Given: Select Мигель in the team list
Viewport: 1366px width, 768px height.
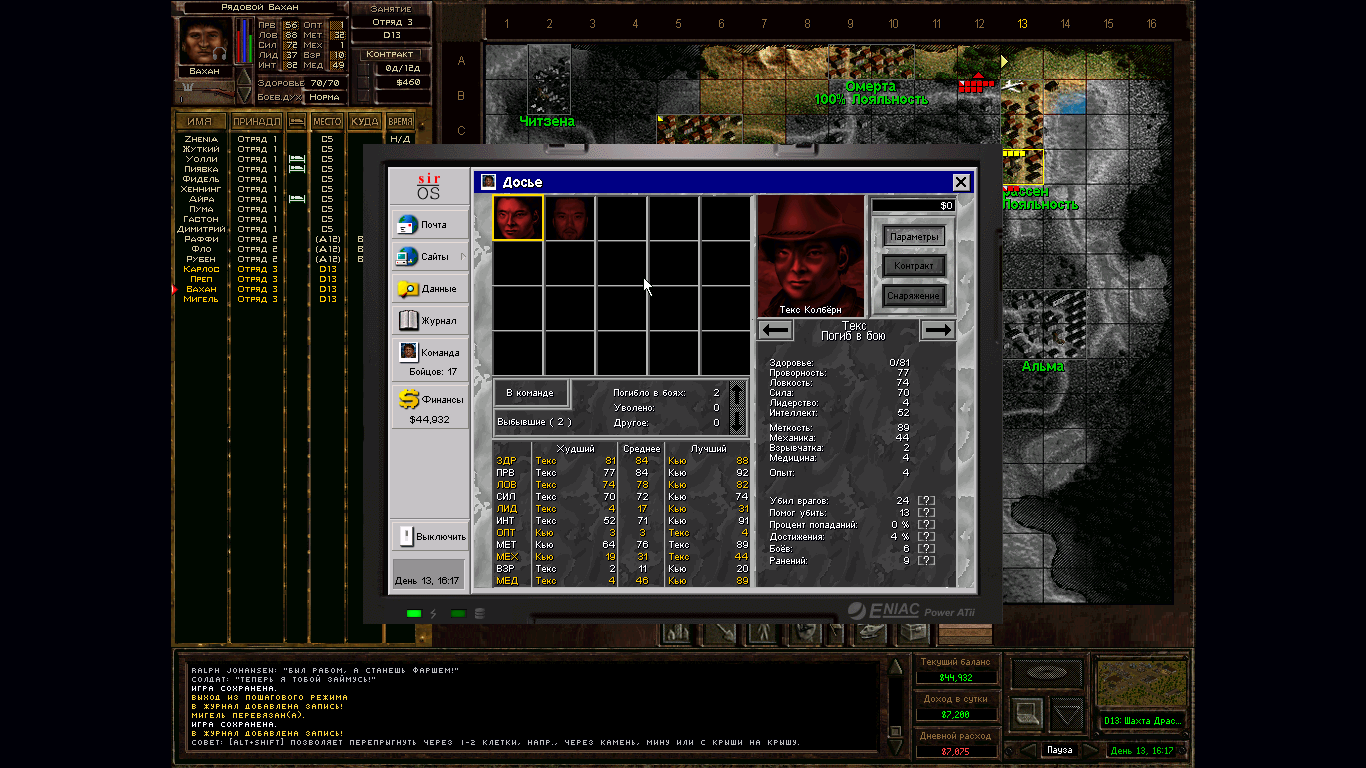Looking at the screenshot, I should click(x=202, y=299).
